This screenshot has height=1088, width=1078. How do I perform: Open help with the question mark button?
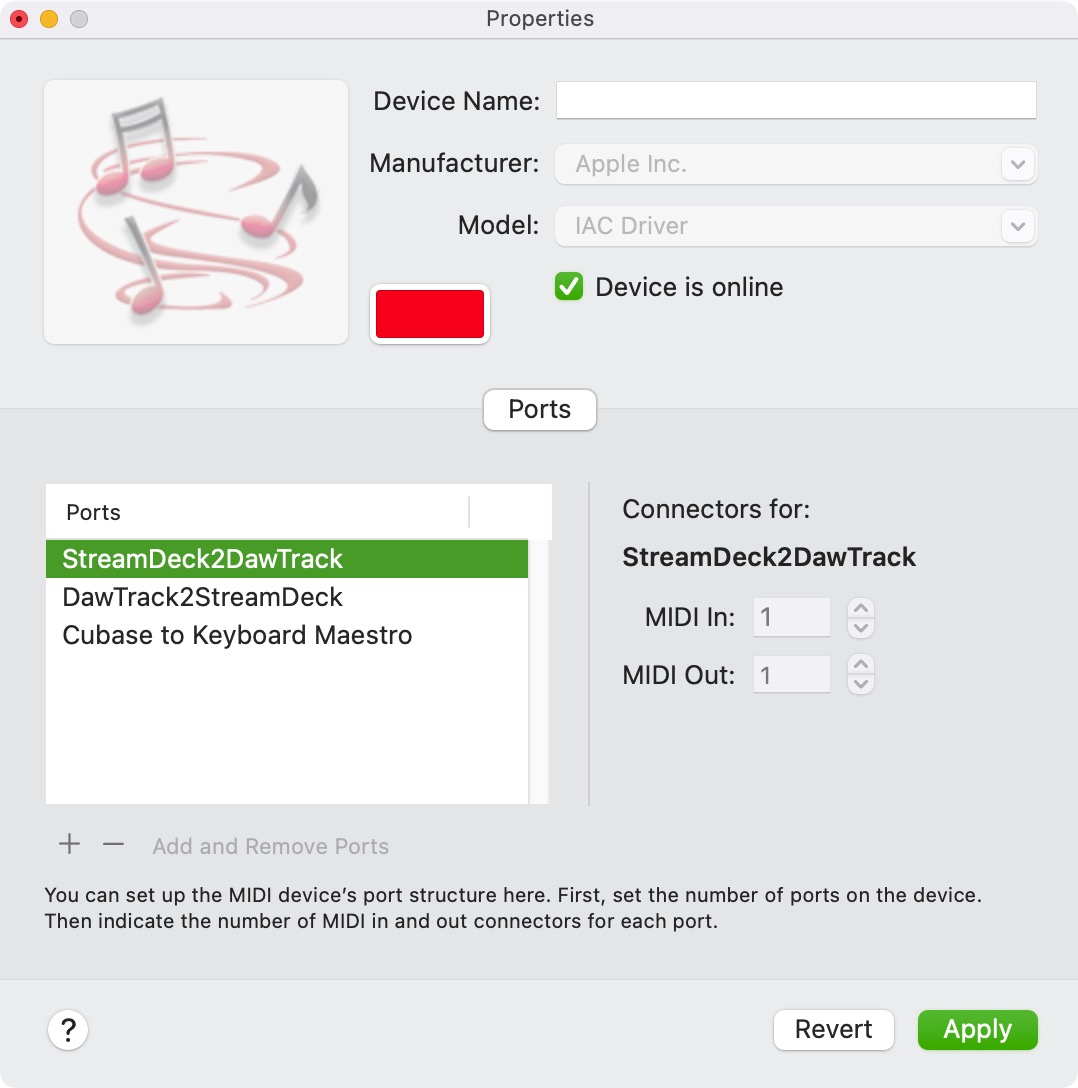tap(68, 1030)
